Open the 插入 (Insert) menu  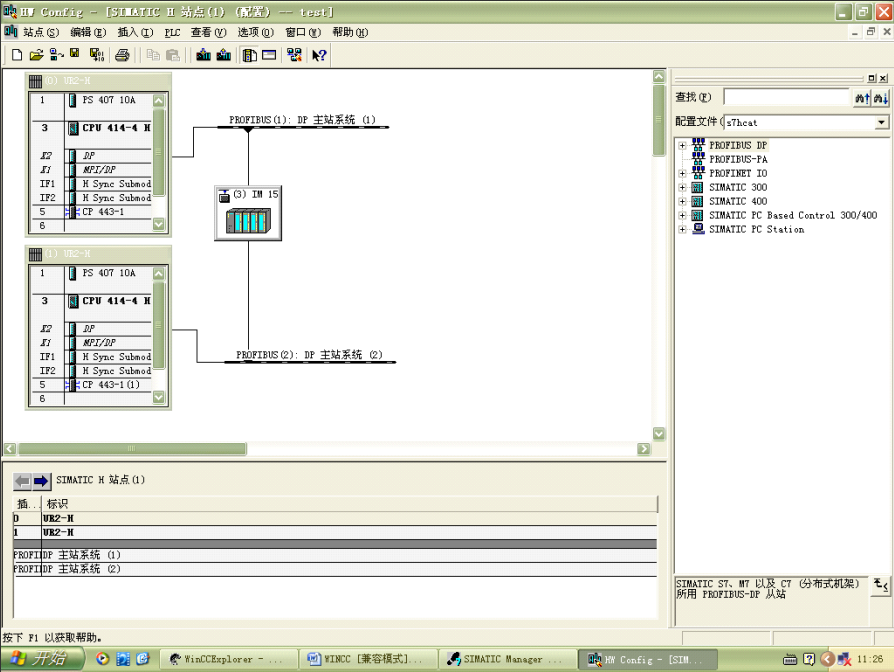[134, 32]
